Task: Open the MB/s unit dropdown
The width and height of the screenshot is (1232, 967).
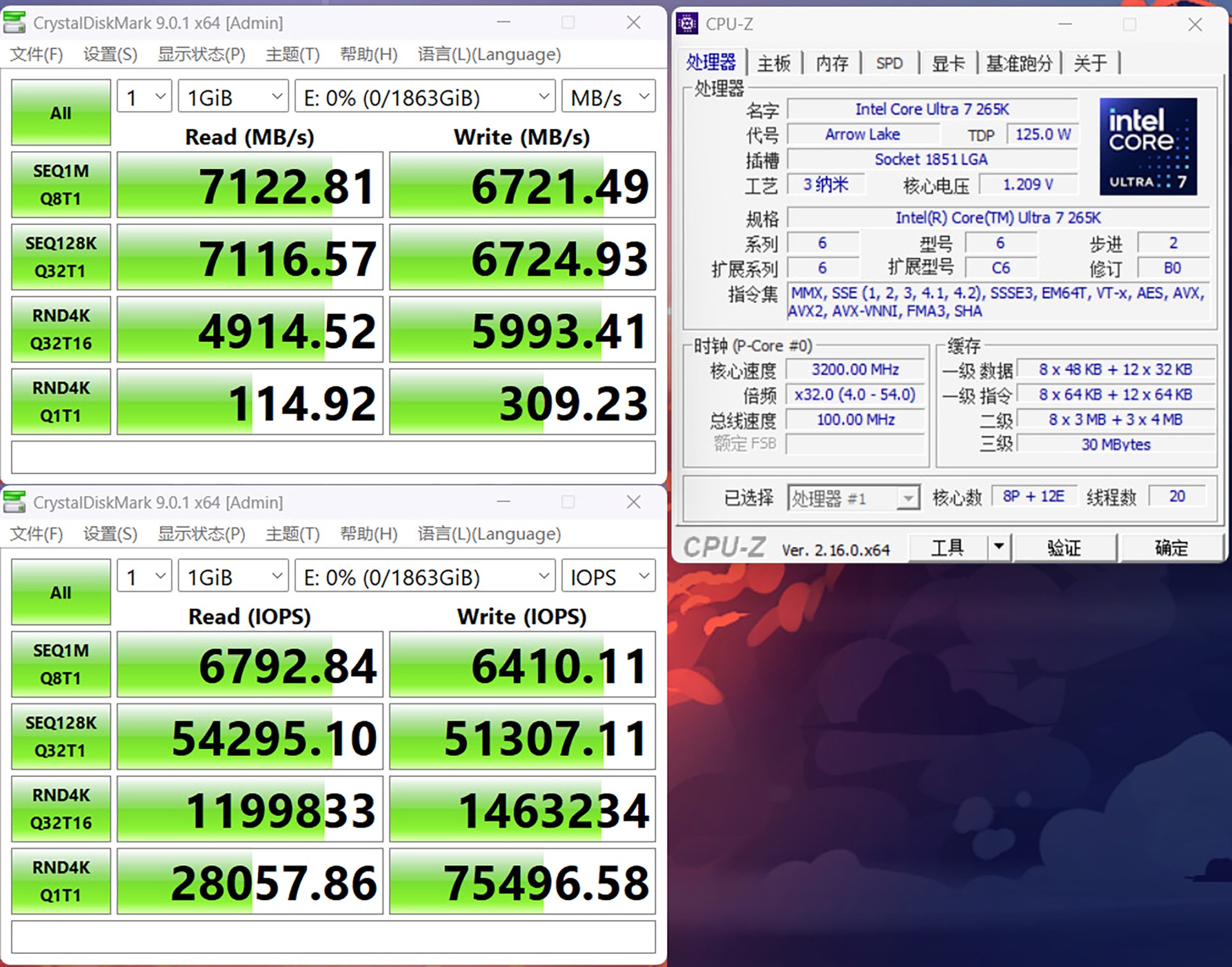Action: click(x=609, y=97)
